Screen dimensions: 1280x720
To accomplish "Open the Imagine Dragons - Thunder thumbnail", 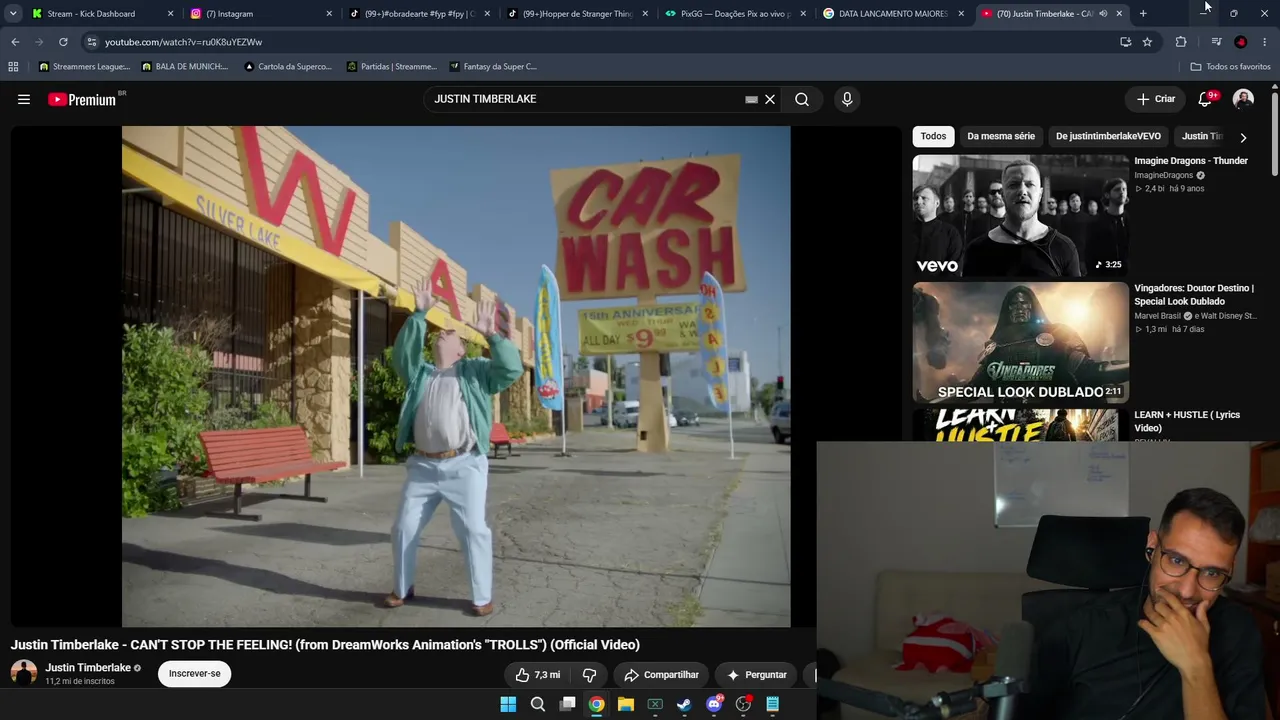I will pos(1021,216).
